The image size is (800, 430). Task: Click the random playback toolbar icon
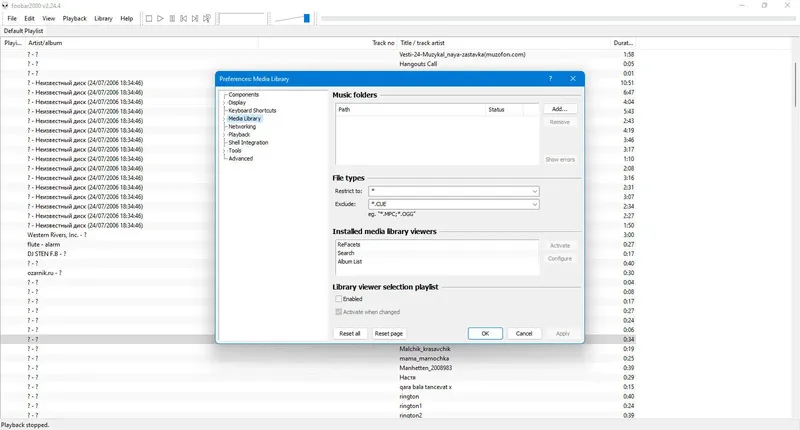207,18
